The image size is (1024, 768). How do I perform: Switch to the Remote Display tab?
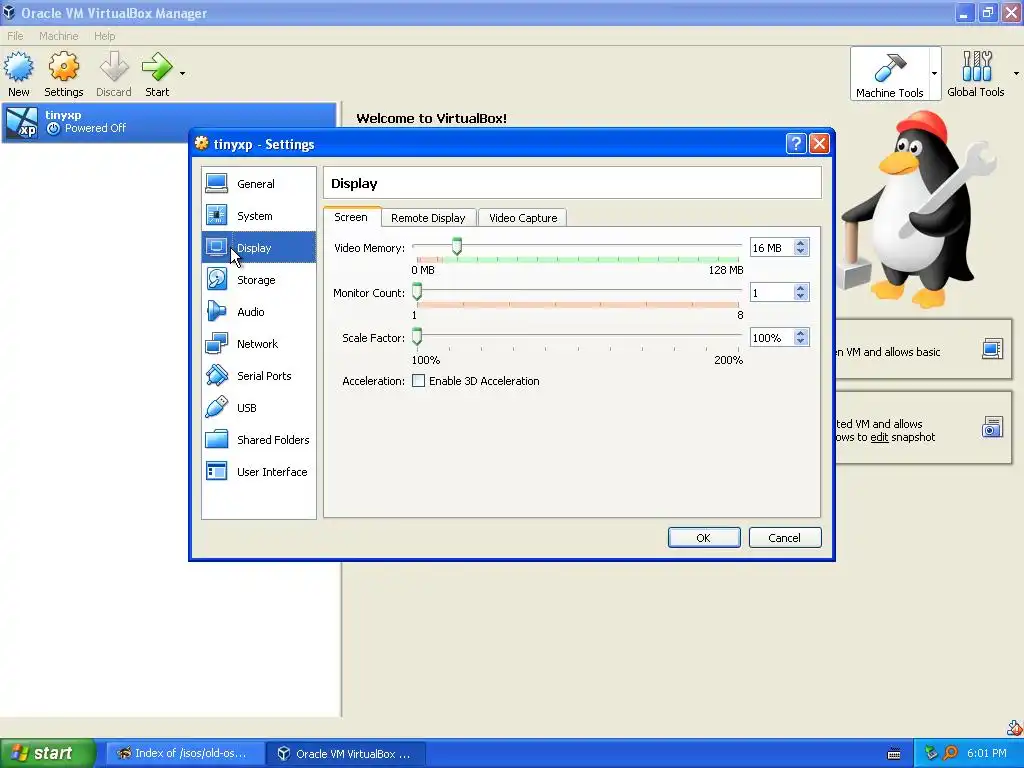[428, 217]
